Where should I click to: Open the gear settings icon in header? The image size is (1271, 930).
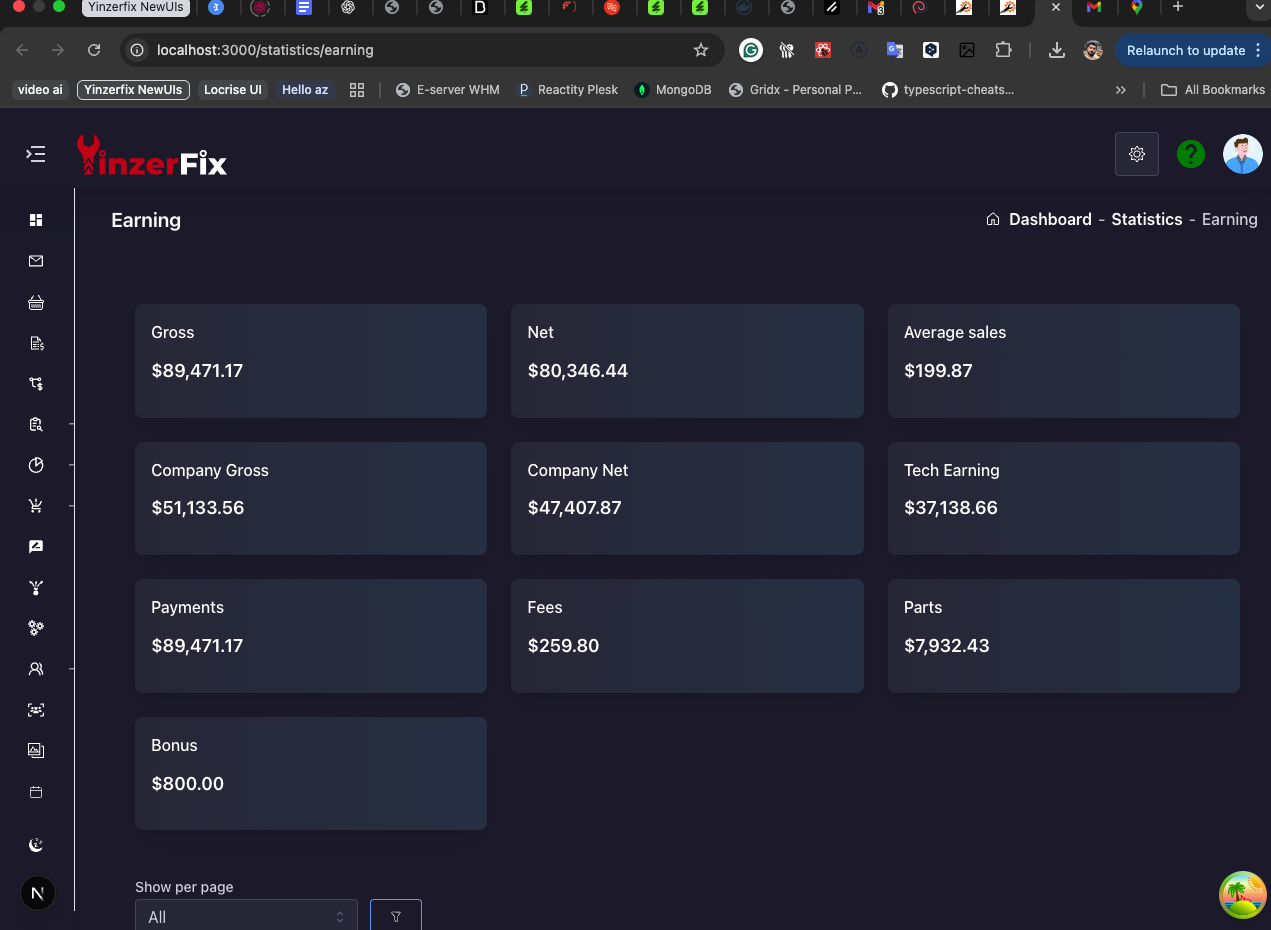tap(1136, 154)
